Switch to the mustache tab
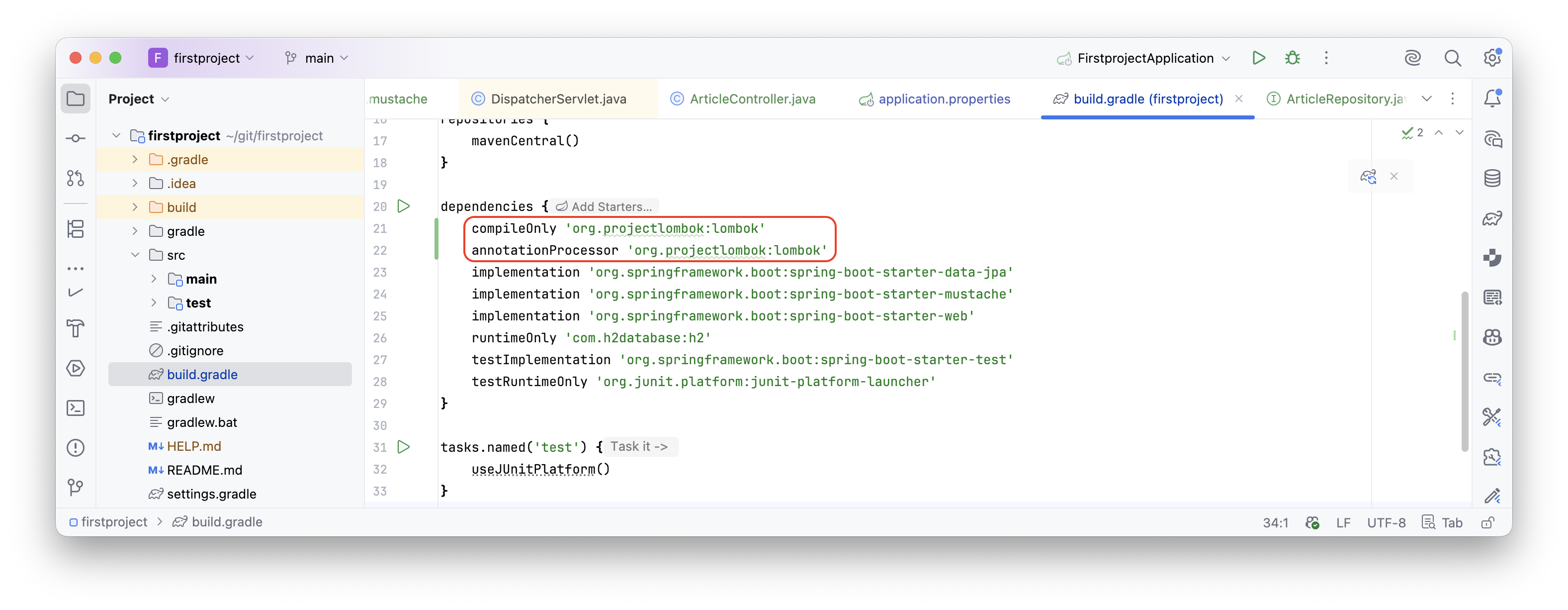This screenshot has height=610, width=1568. tap(398, 99)
